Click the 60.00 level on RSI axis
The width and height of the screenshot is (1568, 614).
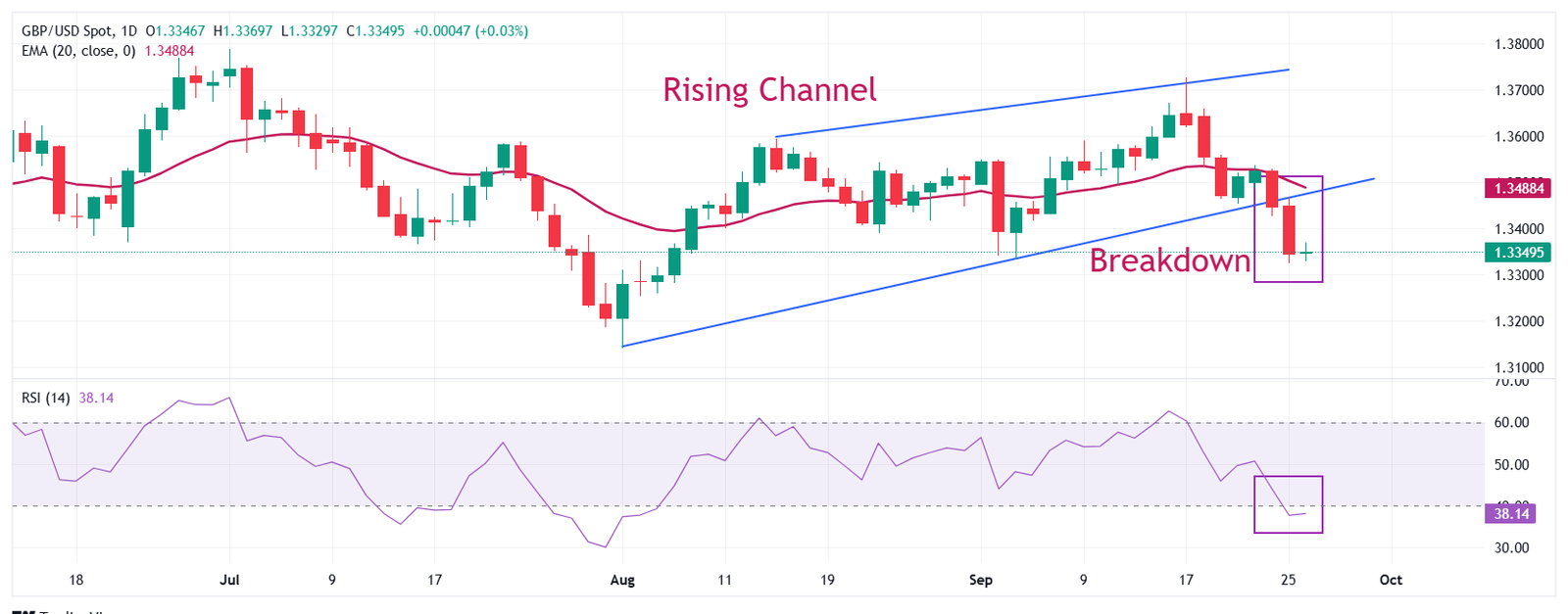tap(1512, 423)
